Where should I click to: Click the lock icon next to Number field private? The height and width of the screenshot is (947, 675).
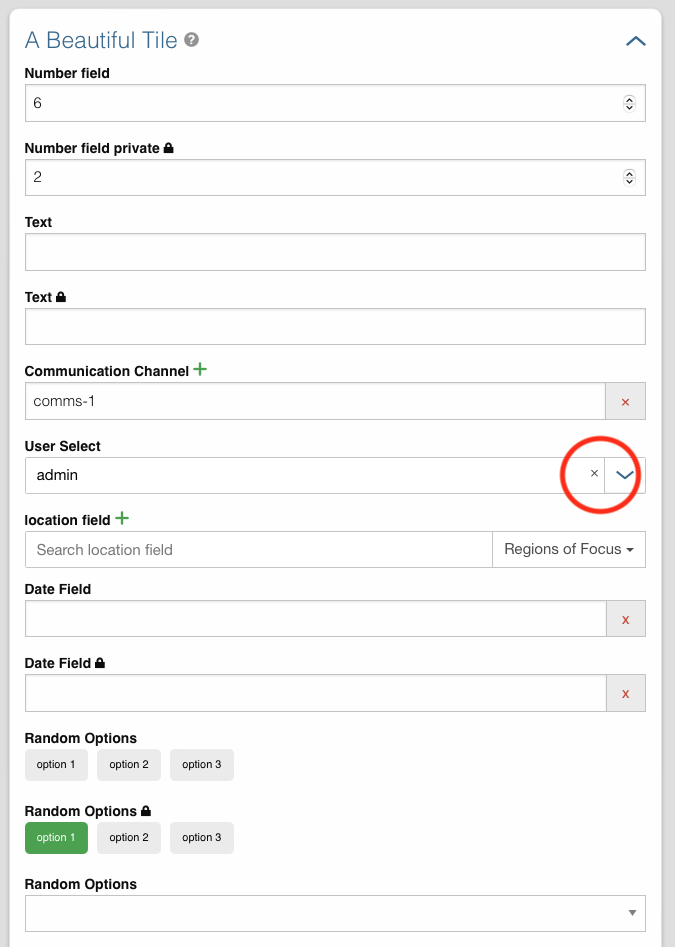(168, 148)
